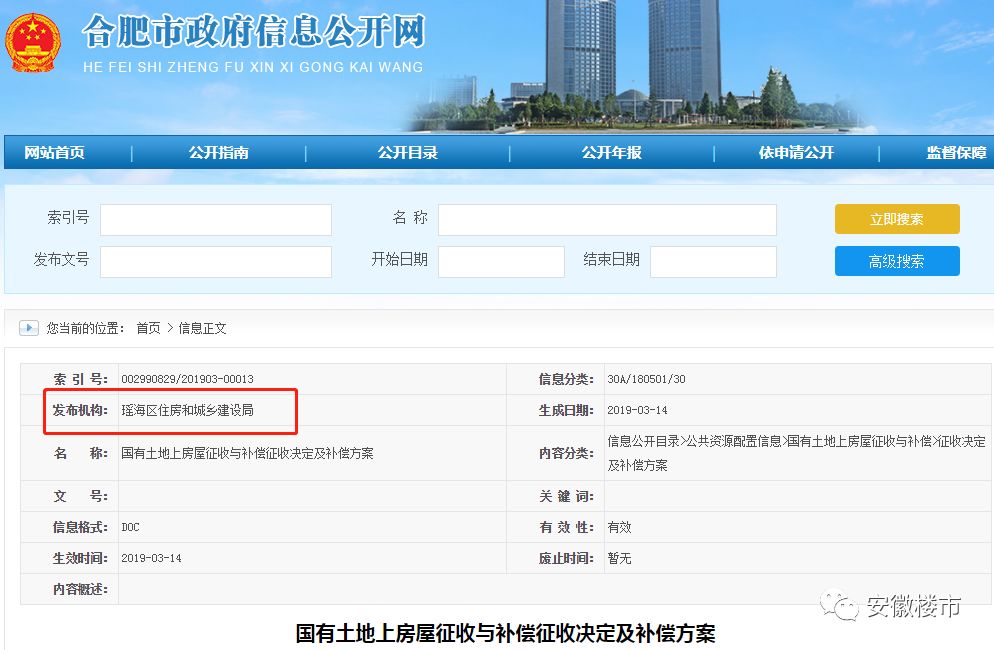Go to the 公开指南 menu item
The height and width of the screenshot is (650, 994).
(x=218, y=153)
